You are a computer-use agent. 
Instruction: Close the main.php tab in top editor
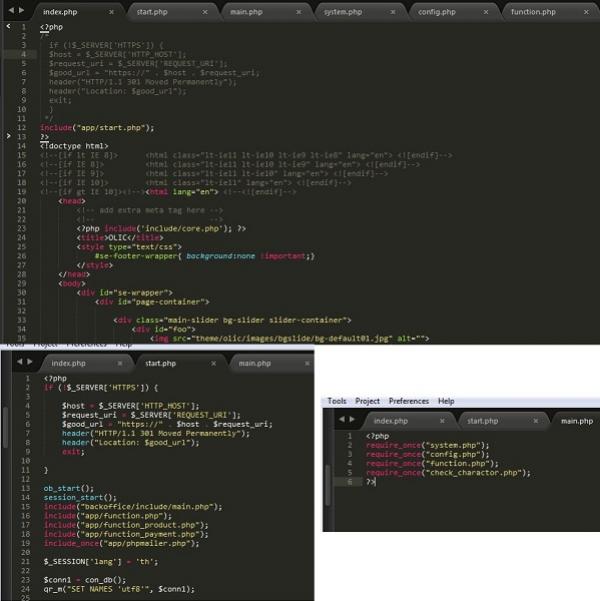[x=298, y=12]
